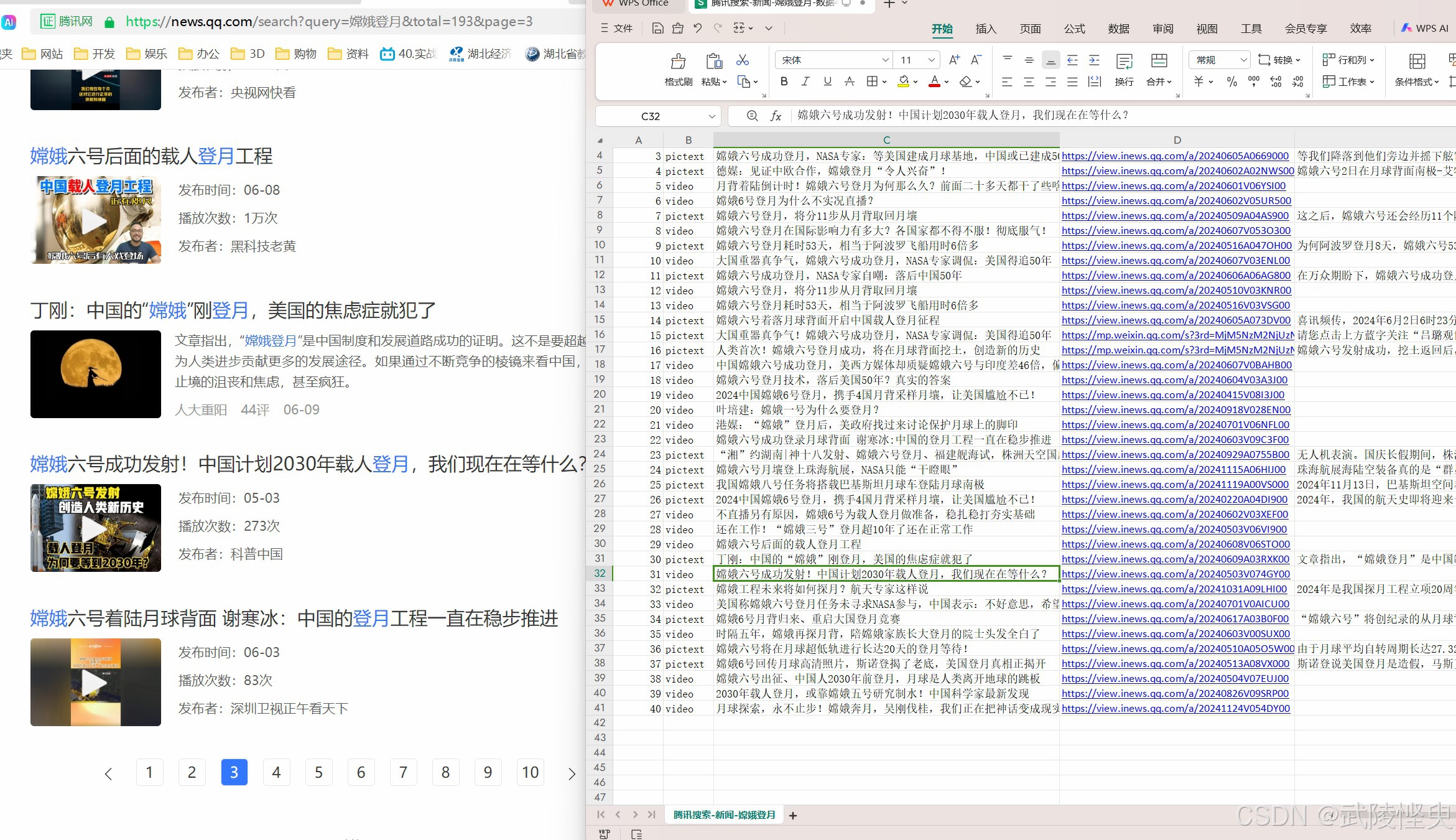Open the 宋体 font name dropdown
This screenshot has height=840, width=1456.
click(885, 60)
